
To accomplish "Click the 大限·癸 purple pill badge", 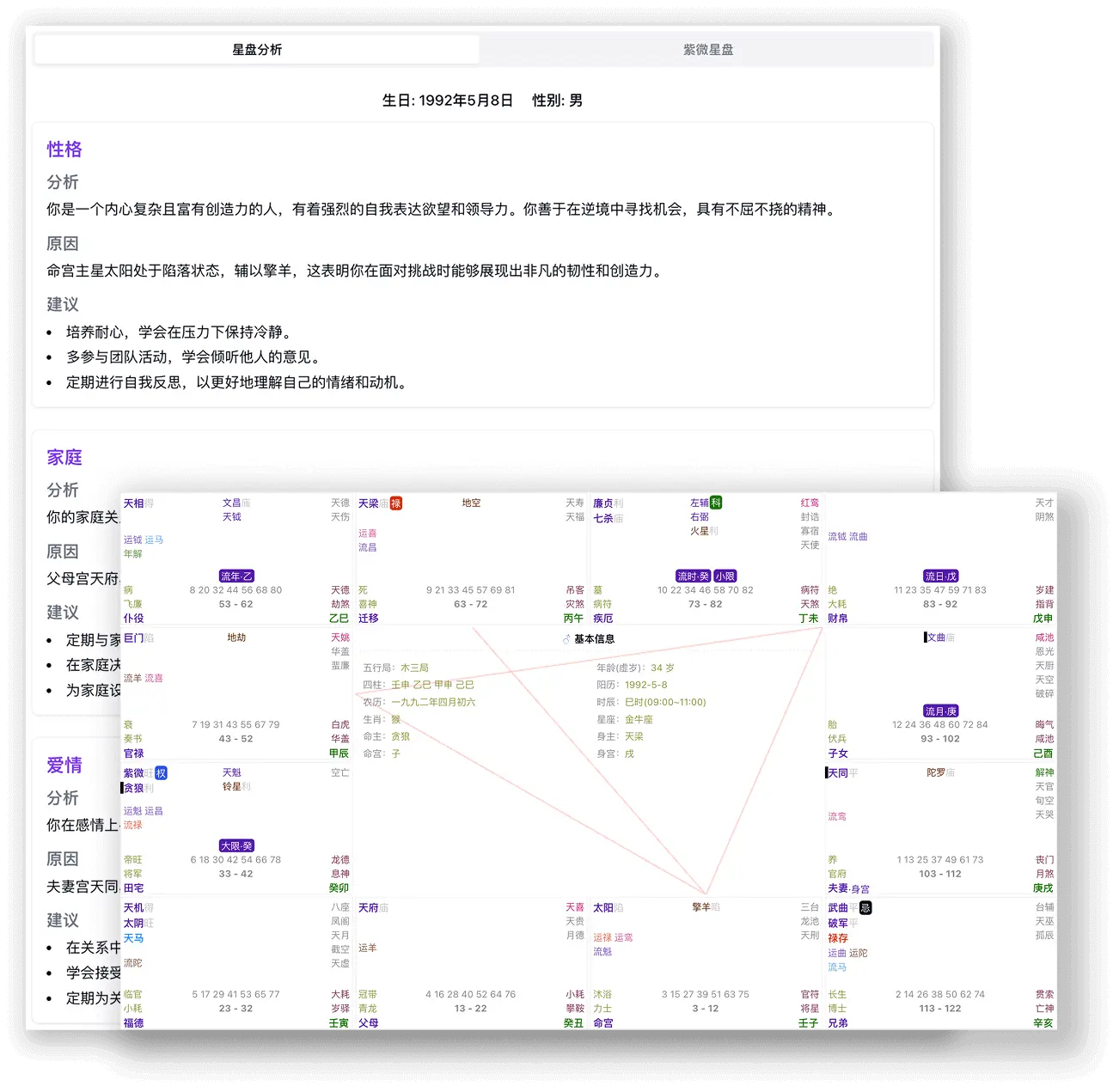I will pyautogui.click(x=238, y=845).
